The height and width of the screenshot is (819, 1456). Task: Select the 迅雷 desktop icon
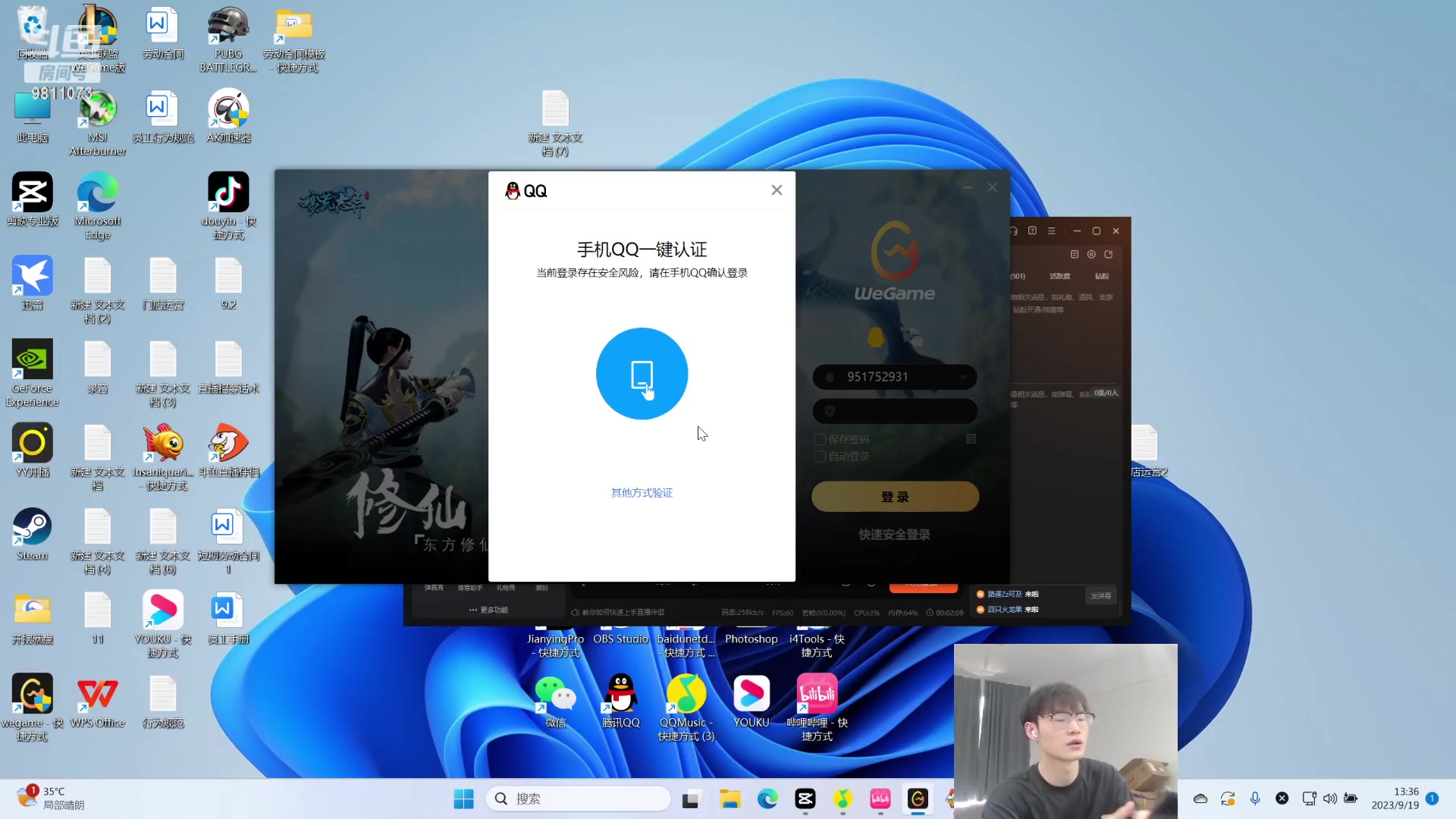click(x=32, y=284)
